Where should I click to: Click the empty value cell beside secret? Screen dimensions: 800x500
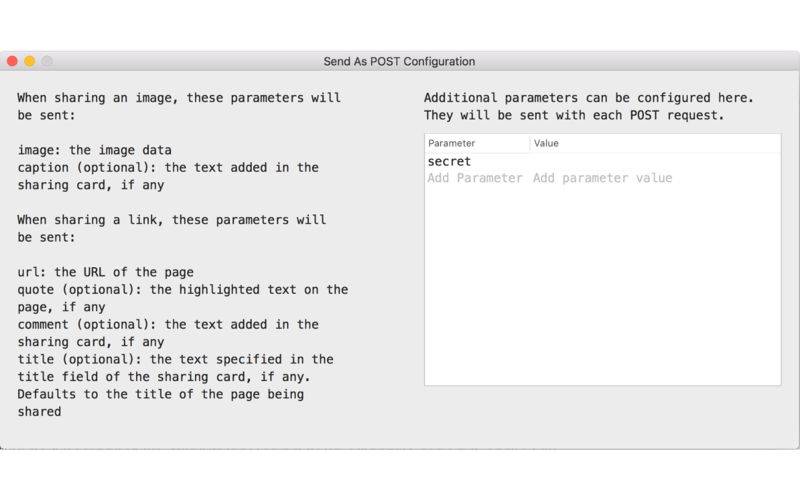coord(655,161)
